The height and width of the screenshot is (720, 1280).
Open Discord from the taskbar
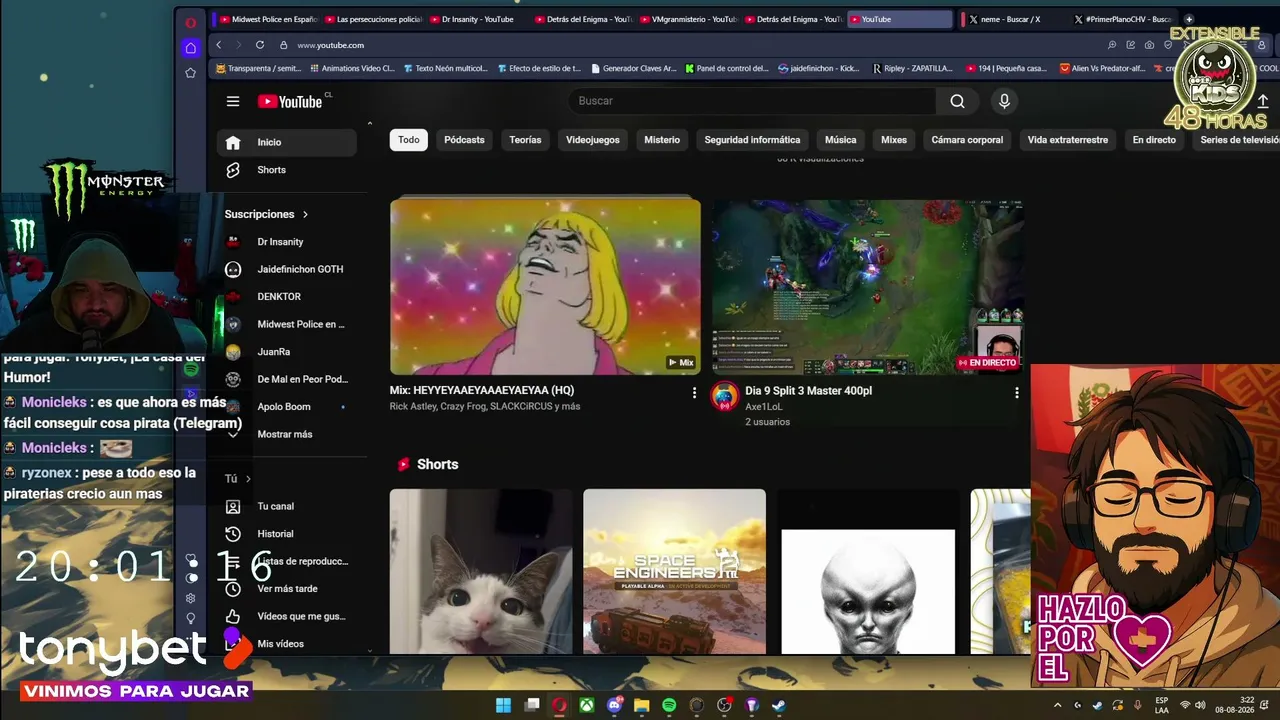tap(614, 705)
